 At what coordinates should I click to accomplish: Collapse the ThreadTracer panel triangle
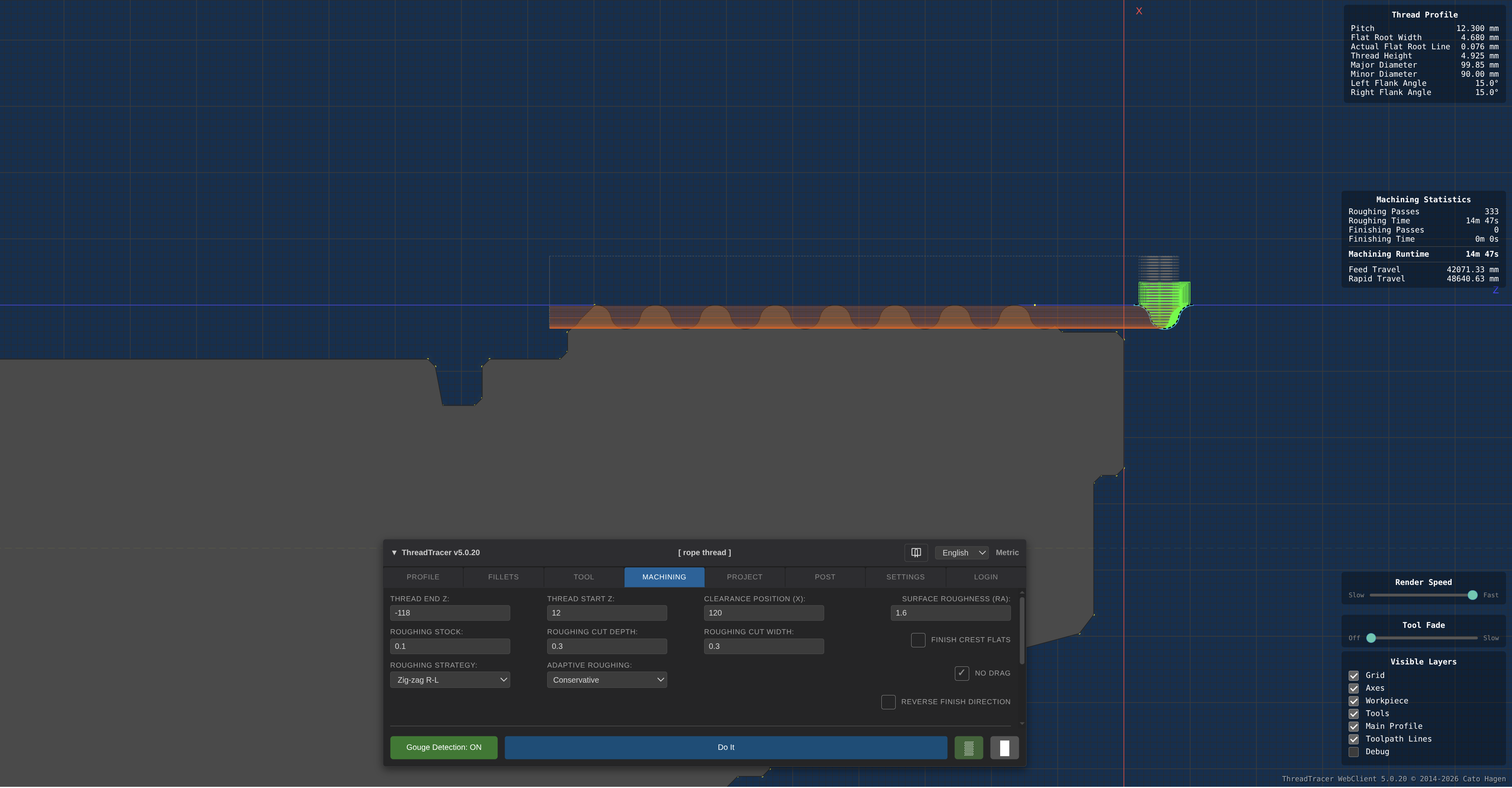point(395,552)
